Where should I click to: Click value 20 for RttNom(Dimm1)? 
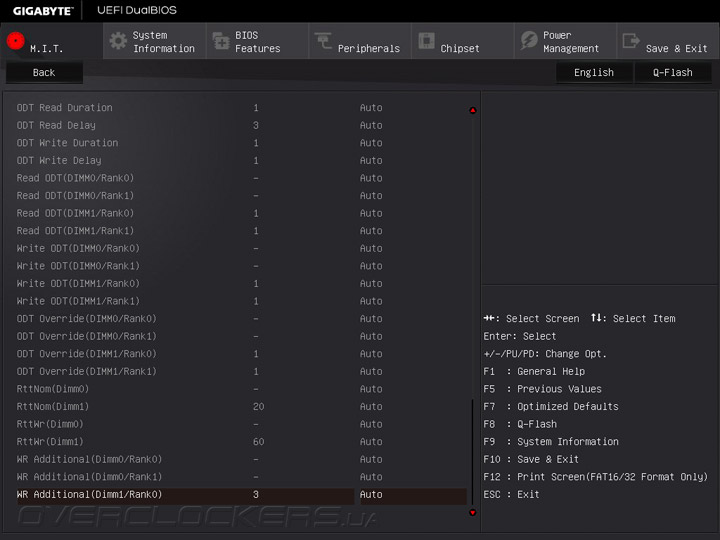pyautogui.click(x=259, y=406)
